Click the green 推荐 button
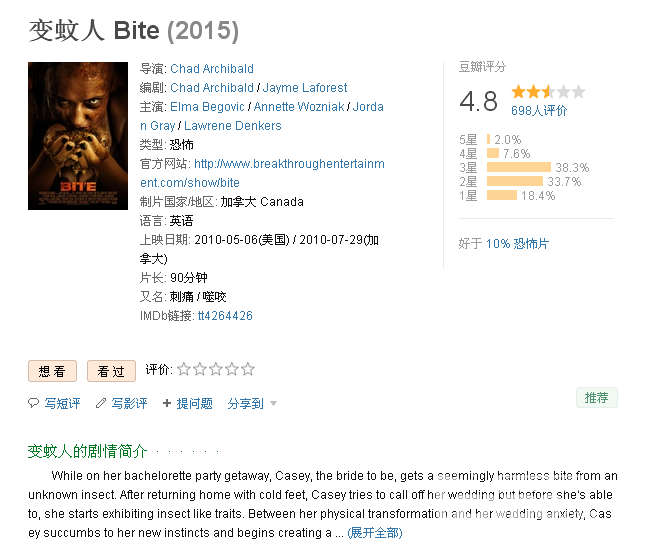The height and width of the screenshot is (560, 645). point(596,397)
